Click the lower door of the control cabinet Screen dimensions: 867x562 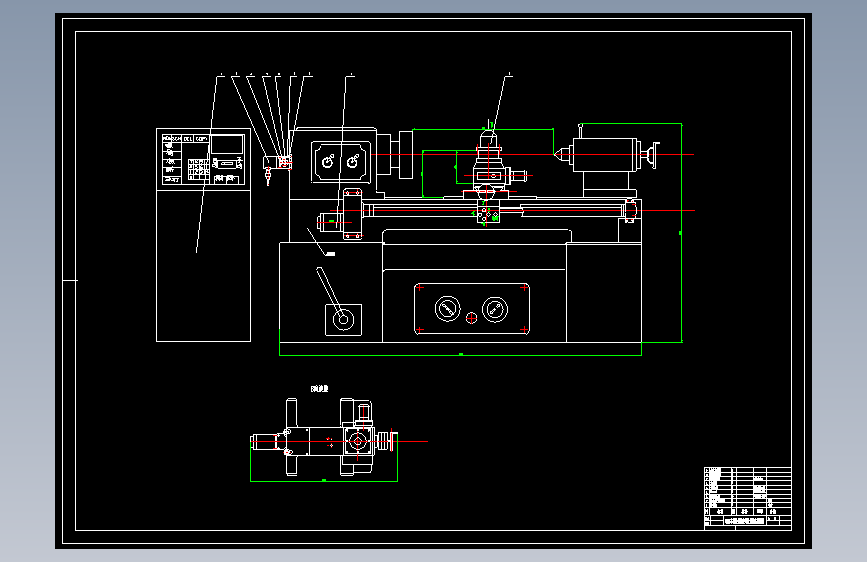click(x=203, y=266)
